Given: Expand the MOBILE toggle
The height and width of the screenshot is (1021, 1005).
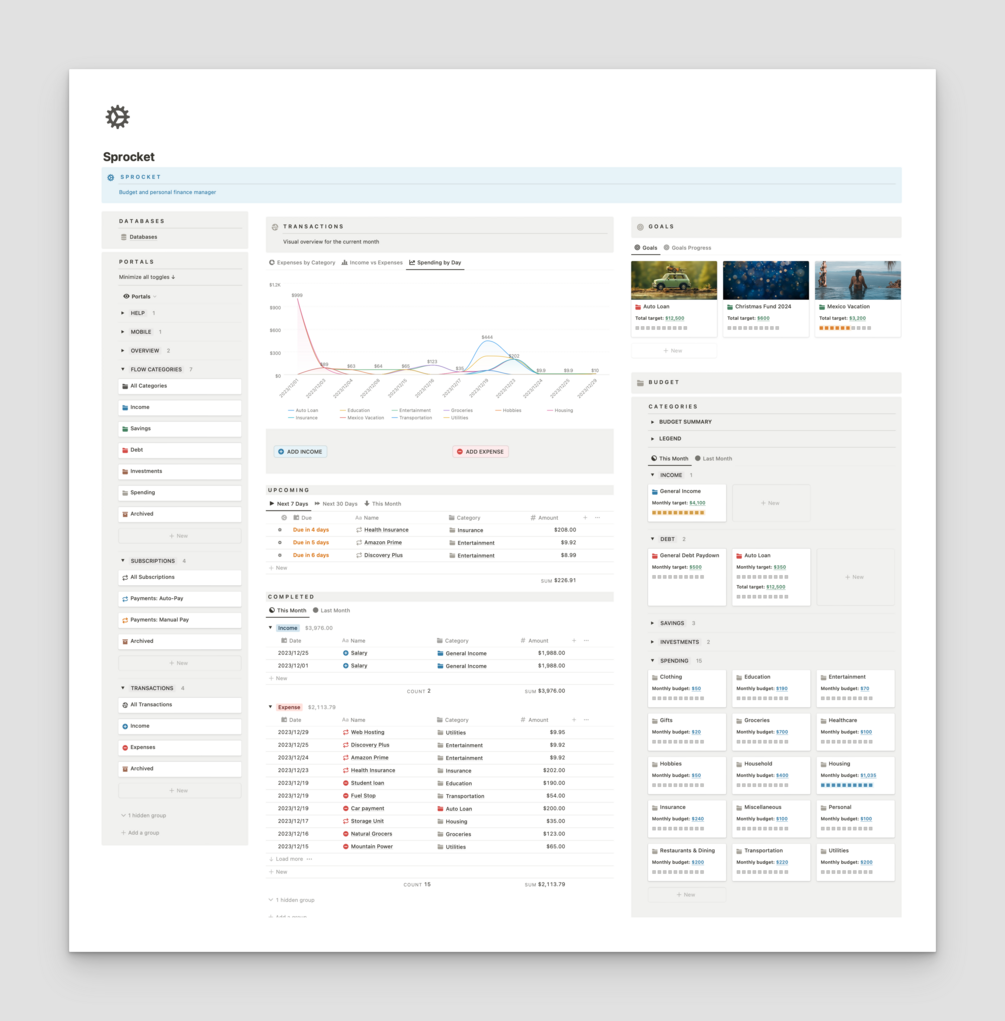Looking at the screenshot, I should [x=122, y=332].
